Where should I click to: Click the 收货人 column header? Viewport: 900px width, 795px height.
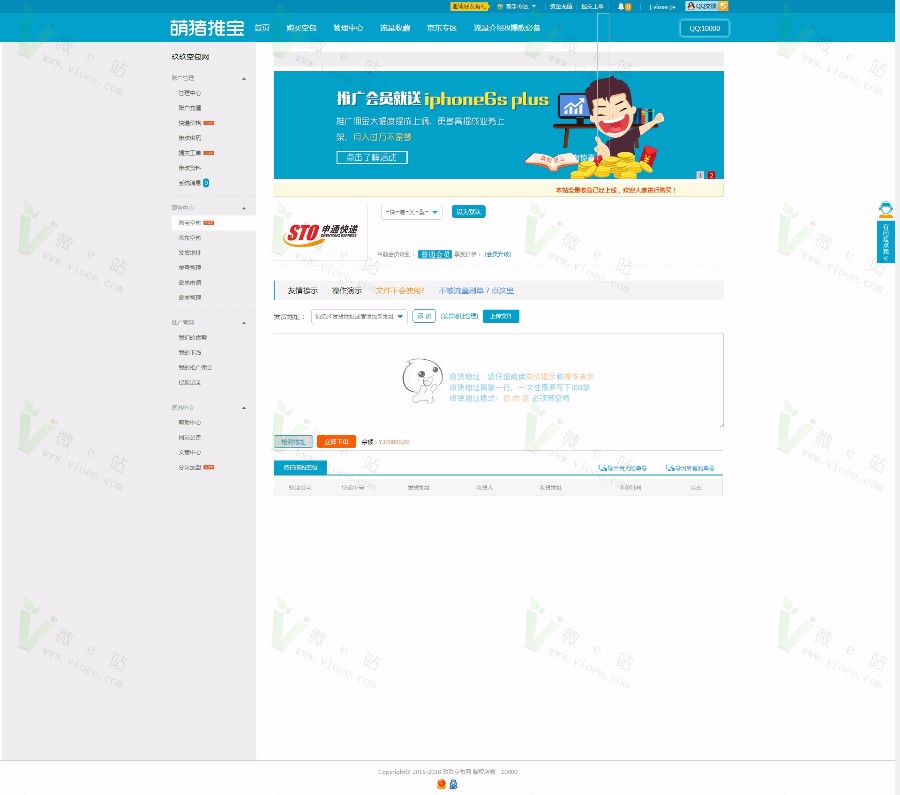484,487
